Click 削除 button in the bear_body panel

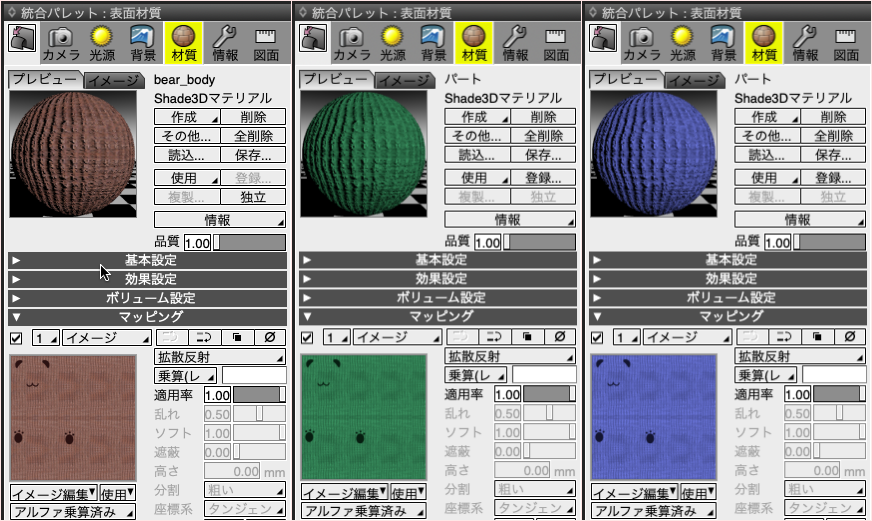[x=253, y=117]
